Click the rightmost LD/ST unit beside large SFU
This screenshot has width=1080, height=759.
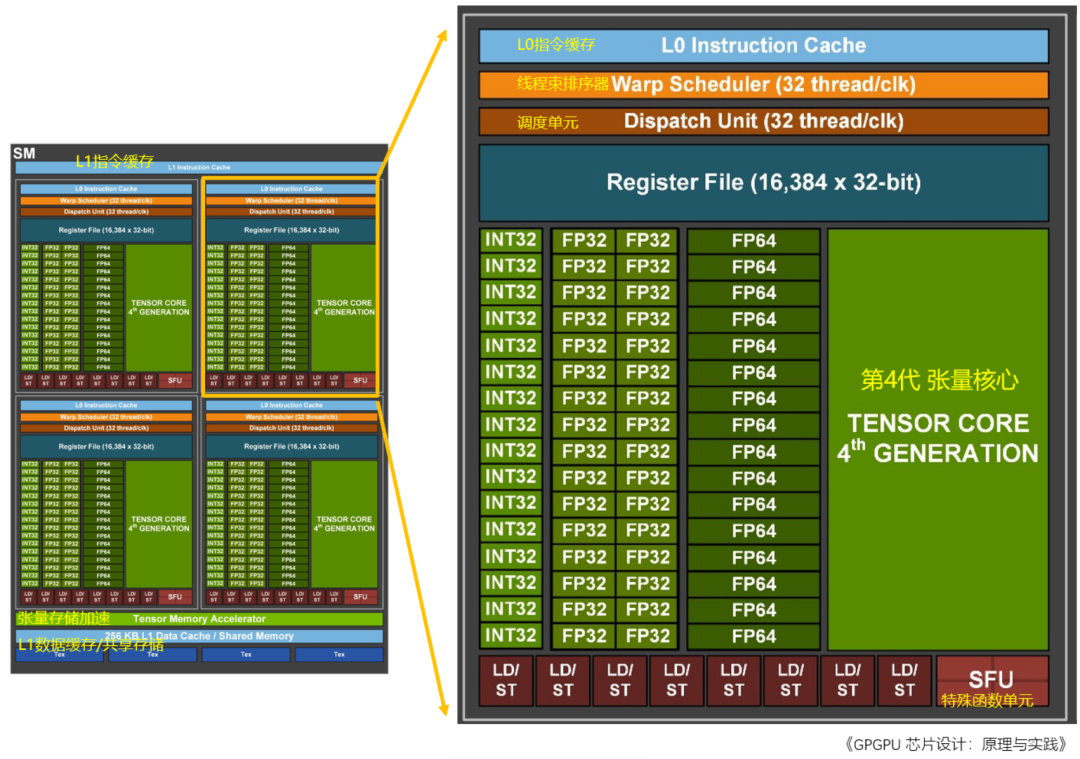(x=904, y=681)
